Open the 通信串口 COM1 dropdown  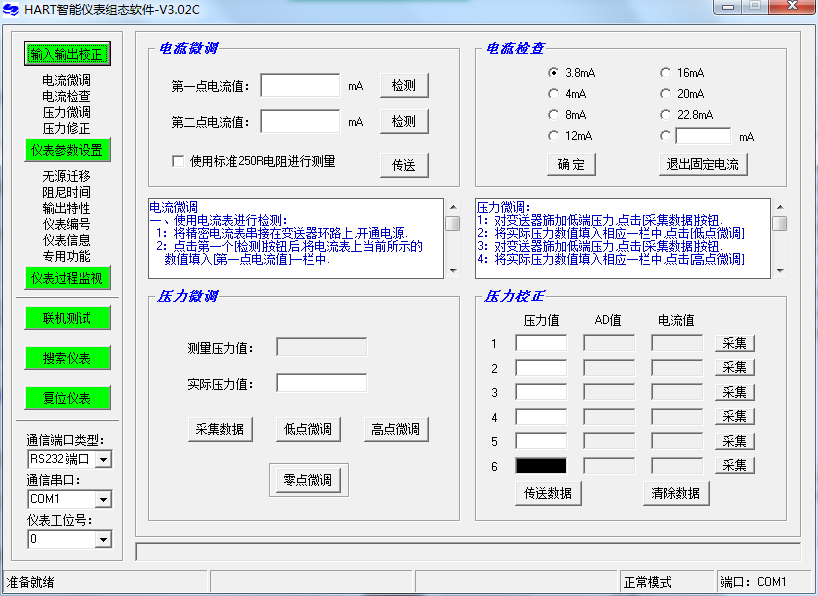click(x=103, y=500)
